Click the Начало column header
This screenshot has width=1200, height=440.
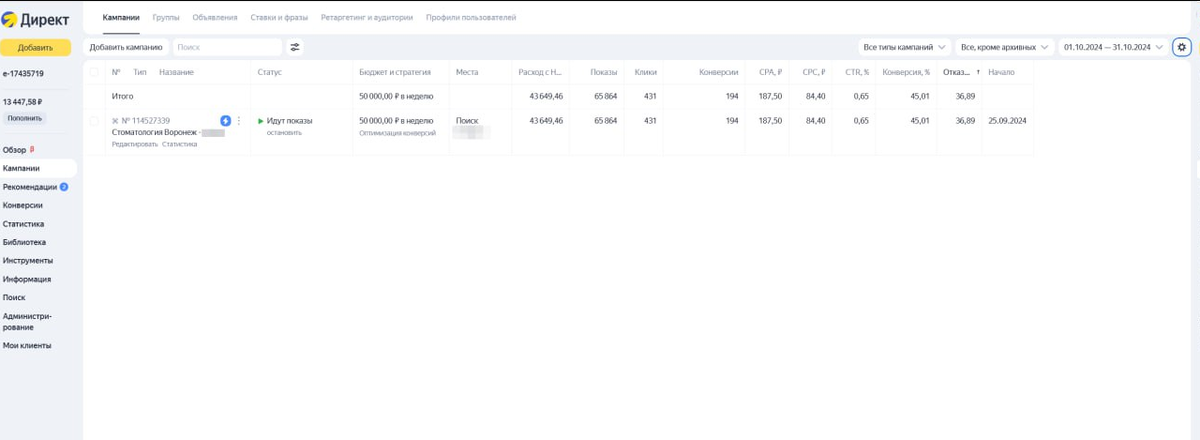(x=1001, y=73)
